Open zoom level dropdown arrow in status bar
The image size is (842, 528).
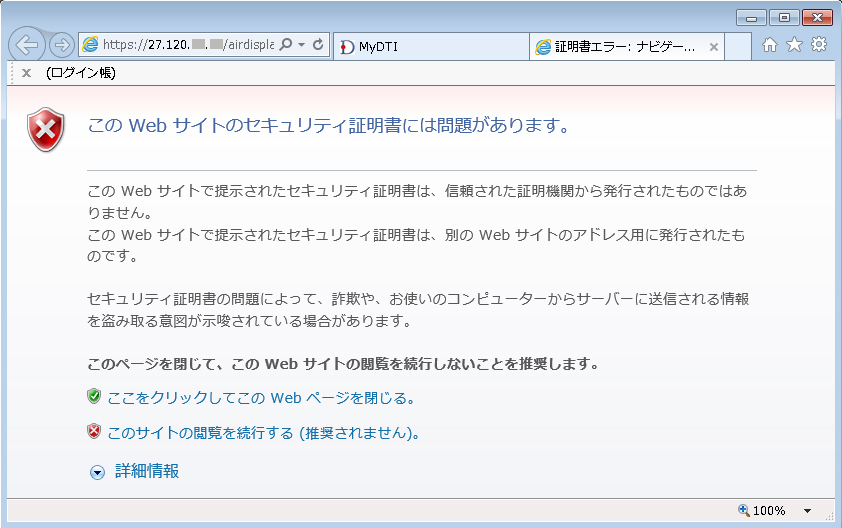click(x=807, y=511)
